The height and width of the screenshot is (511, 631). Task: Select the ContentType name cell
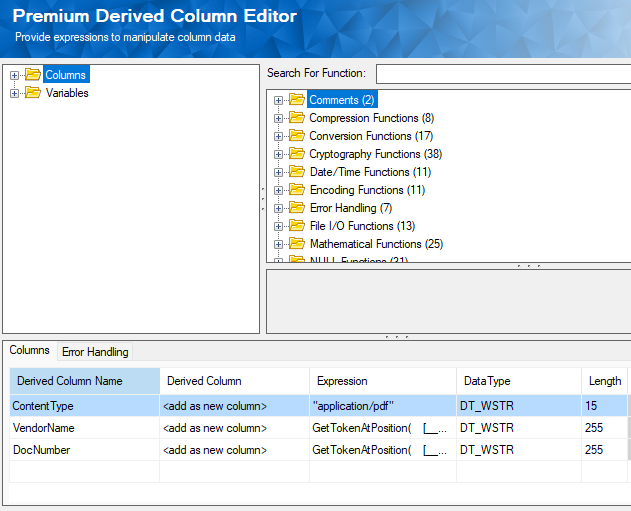coord(85,406)
